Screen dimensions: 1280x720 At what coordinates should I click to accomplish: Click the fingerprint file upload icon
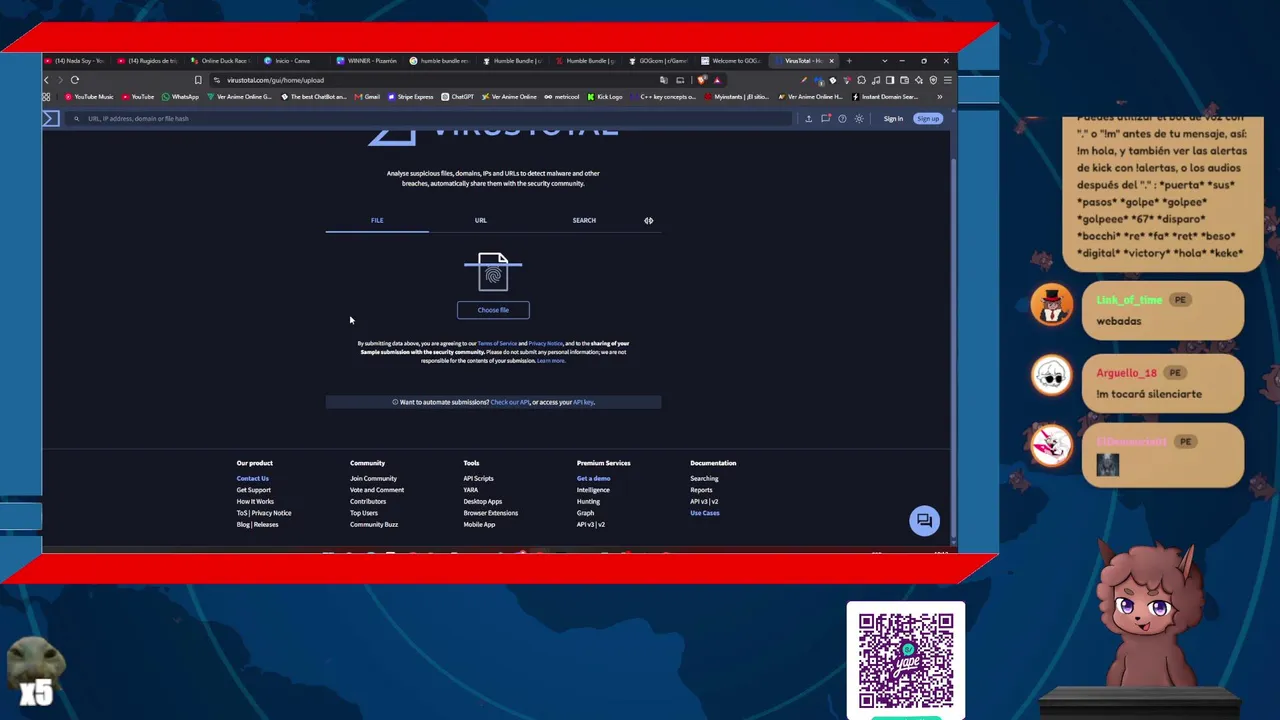(x=493, y=271)
